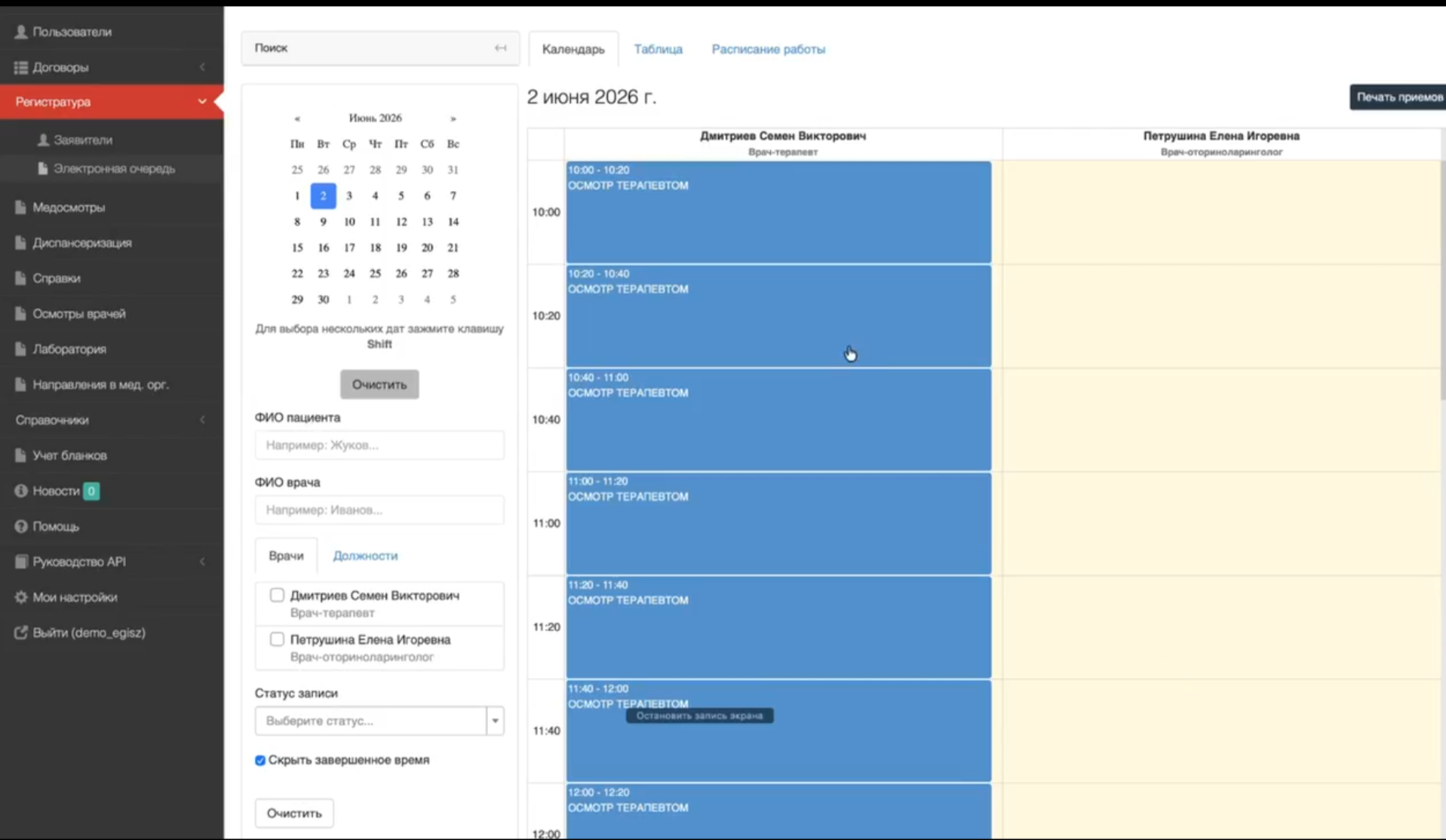This screenshot has height=840, width=1446.
Task: Click Очистить button under the calendar
Action: click(379, 385)
